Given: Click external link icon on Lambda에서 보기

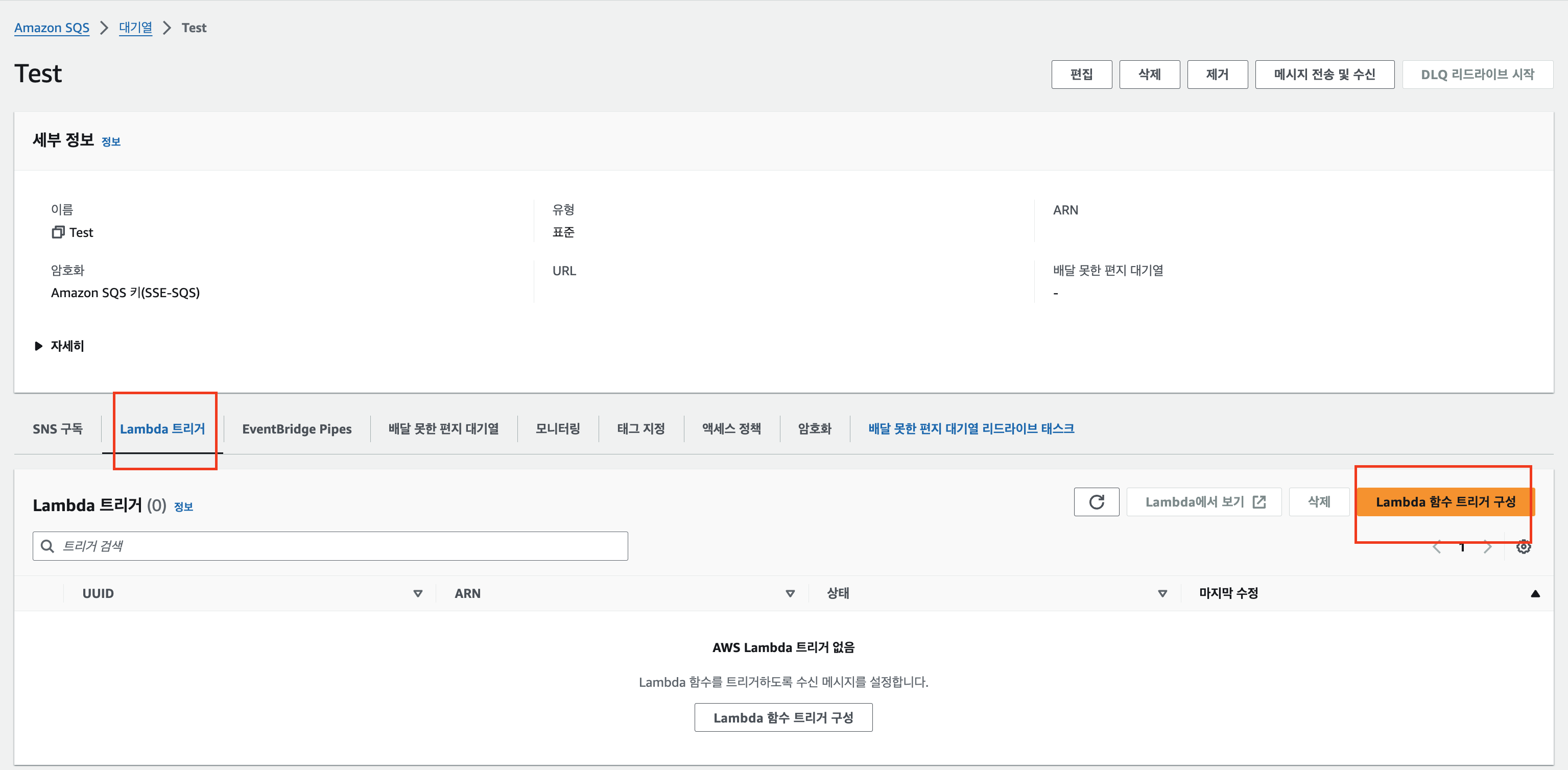Looking at the screenshot, I should point(1260,501).
